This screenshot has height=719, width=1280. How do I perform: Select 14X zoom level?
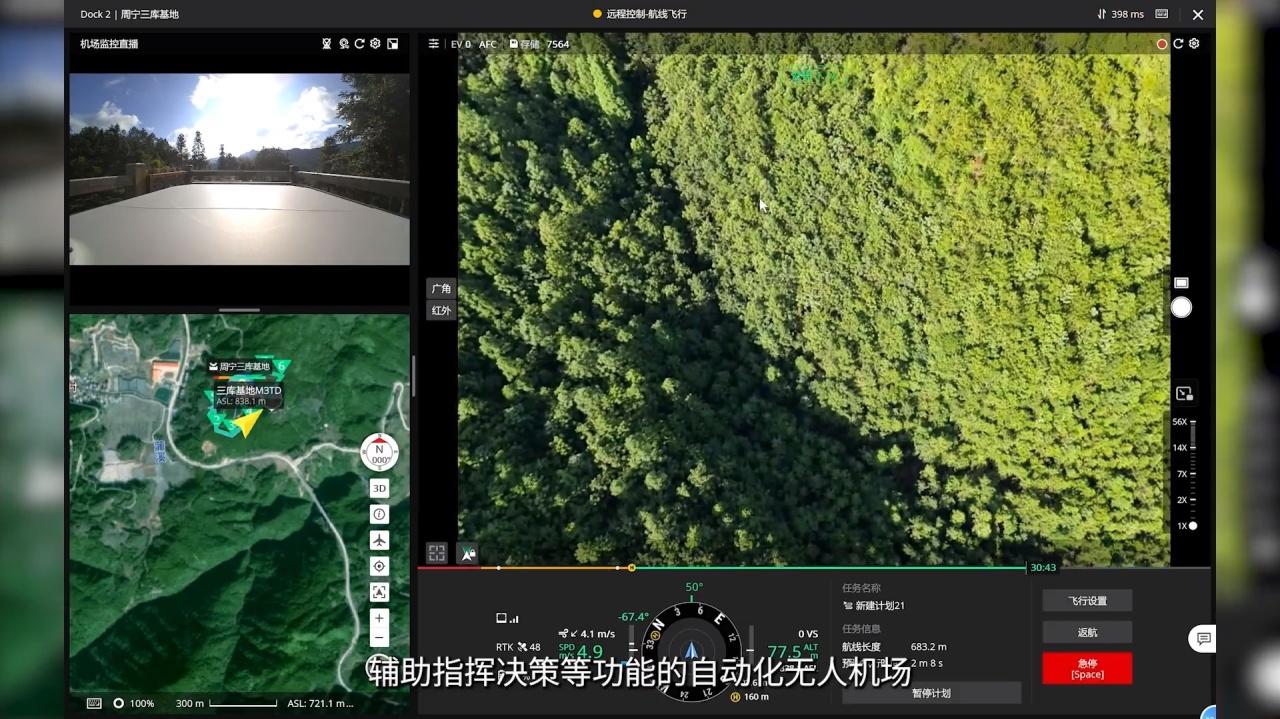click(1180, 448)
